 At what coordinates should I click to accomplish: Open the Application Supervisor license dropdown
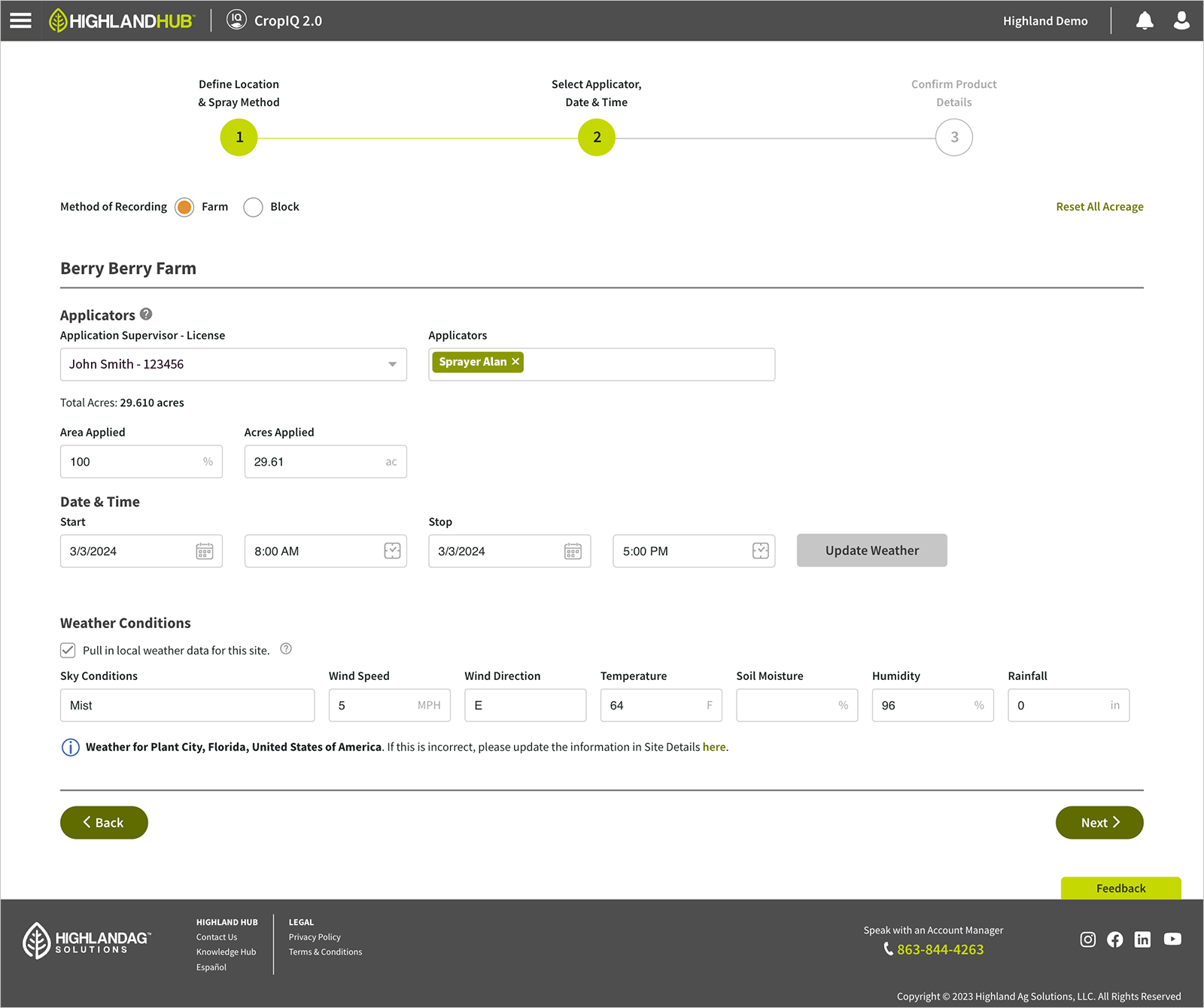coord(392,364)
